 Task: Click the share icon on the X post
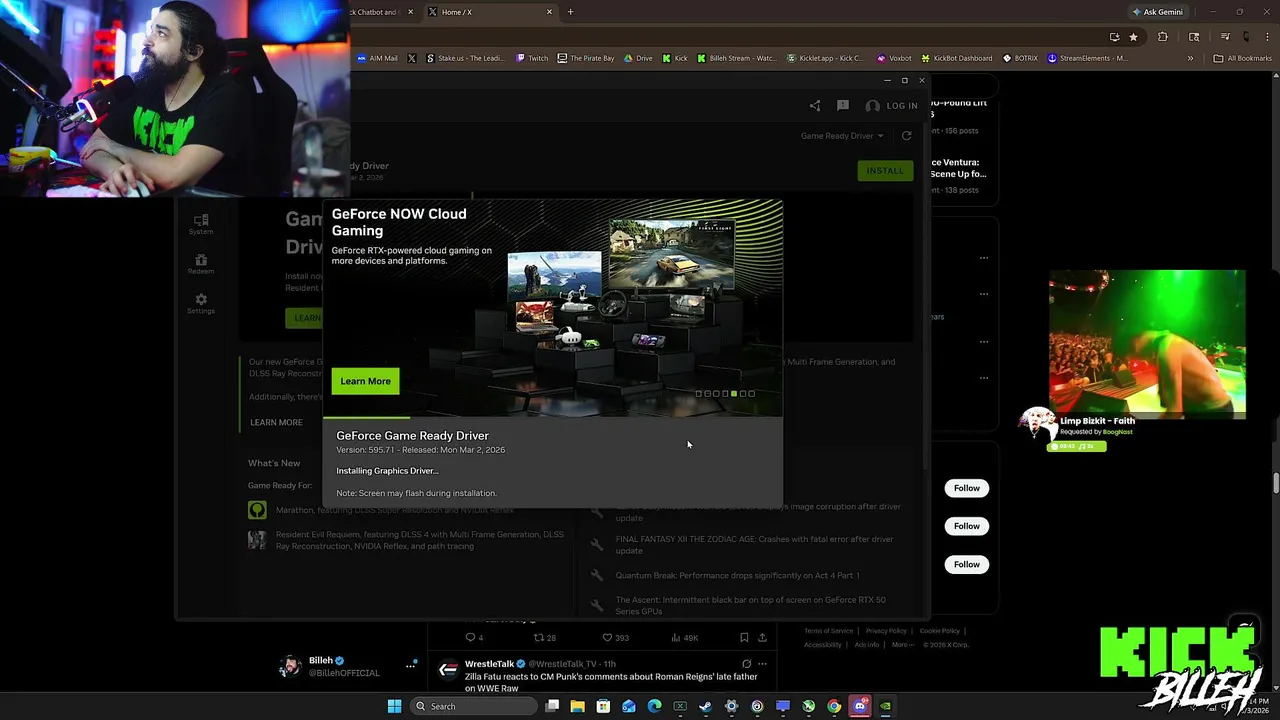coord(762,638)
